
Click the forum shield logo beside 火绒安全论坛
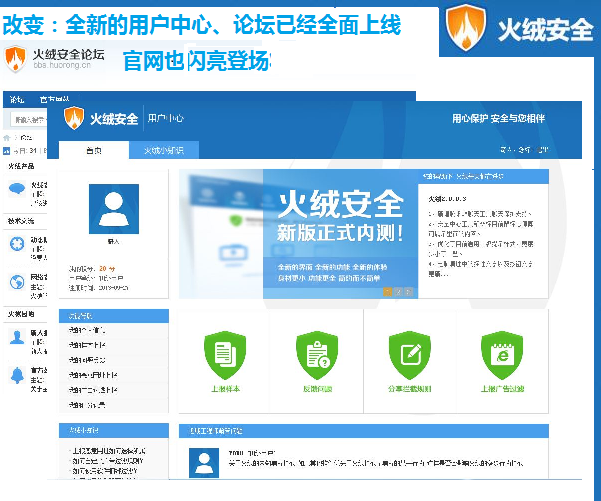[x=15, y=58]
